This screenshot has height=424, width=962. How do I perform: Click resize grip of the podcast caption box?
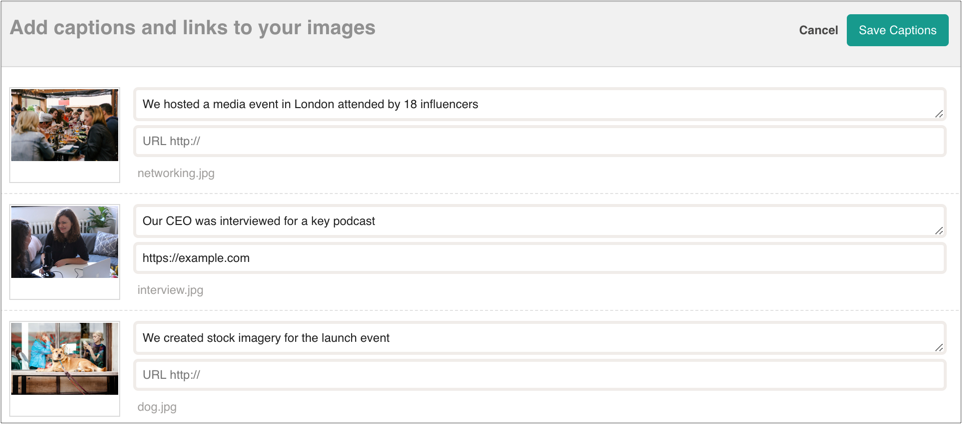[939, 230]
